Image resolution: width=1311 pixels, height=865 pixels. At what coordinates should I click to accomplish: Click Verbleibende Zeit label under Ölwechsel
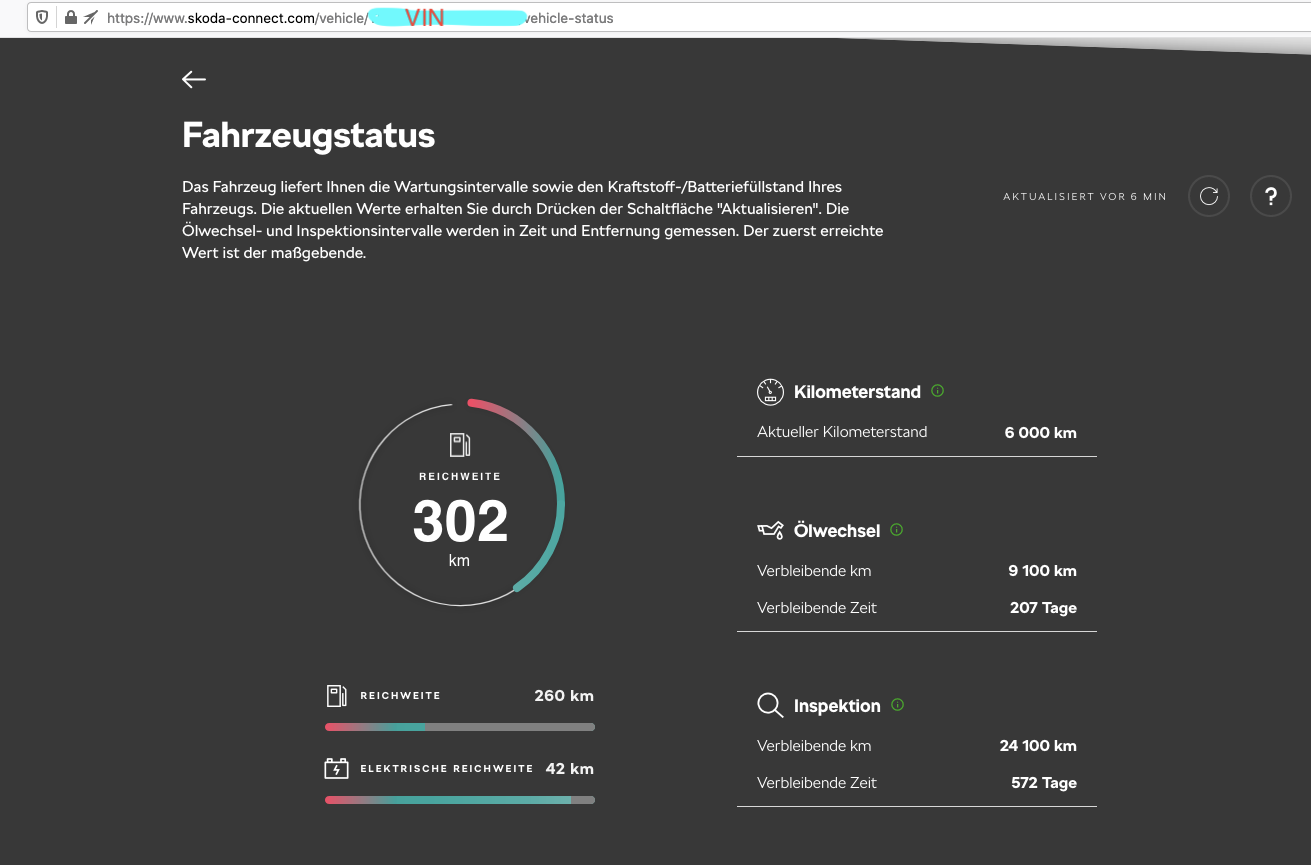pyautogui.click(x=817, y=608)
